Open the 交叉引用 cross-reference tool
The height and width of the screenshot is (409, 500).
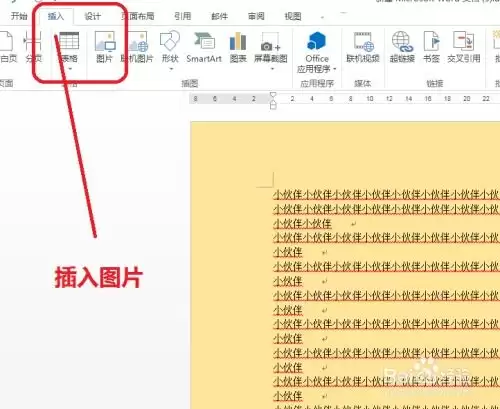(x=464, y=47)
